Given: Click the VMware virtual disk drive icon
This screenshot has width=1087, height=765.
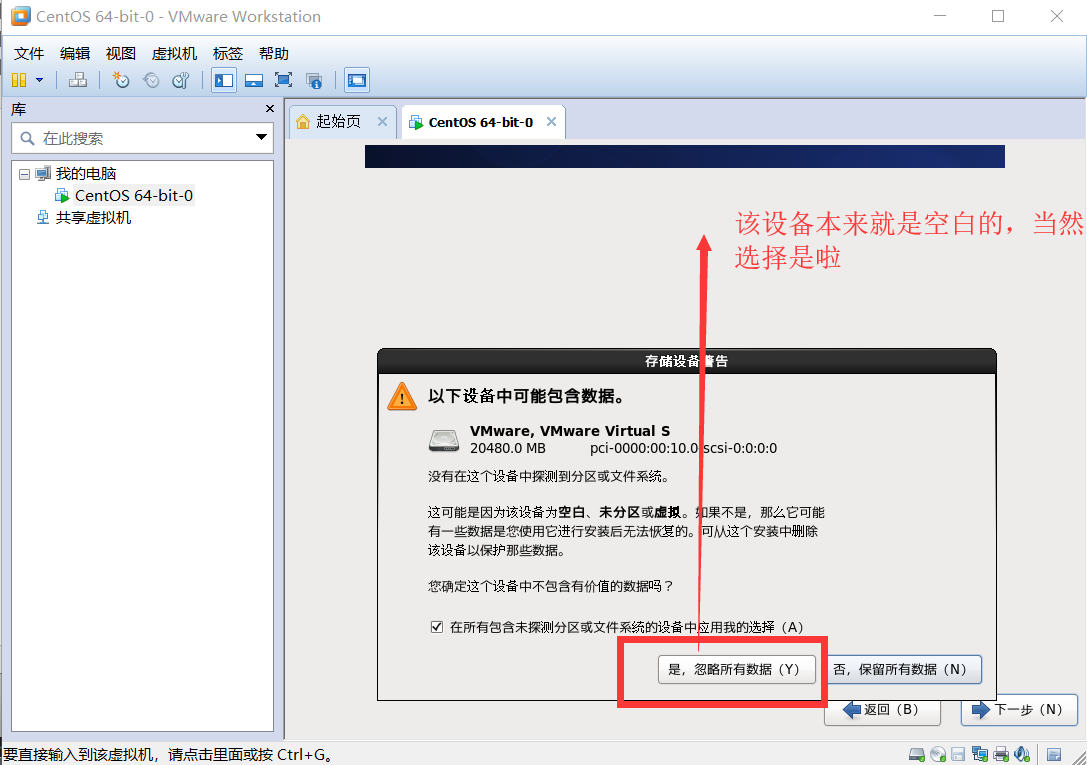Looking at the screenshot, I should point(444,440).
